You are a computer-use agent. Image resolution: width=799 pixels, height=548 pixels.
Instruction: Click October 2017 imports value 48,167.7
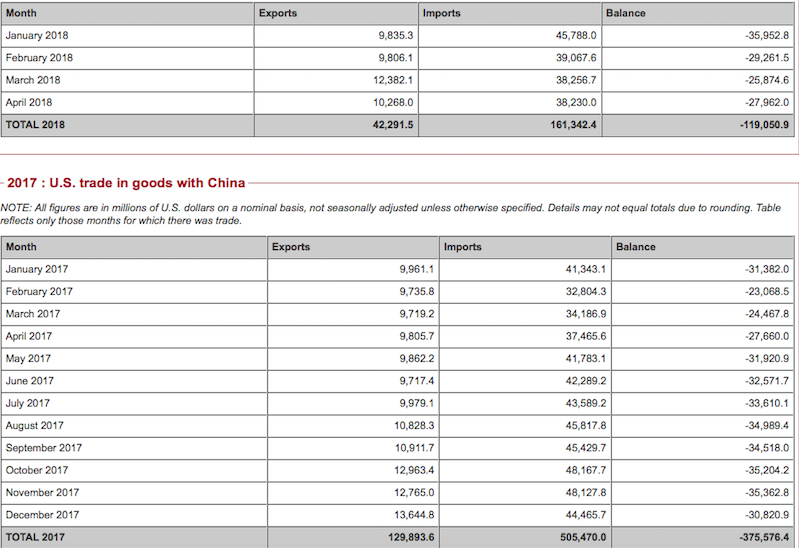click(586, 471)
